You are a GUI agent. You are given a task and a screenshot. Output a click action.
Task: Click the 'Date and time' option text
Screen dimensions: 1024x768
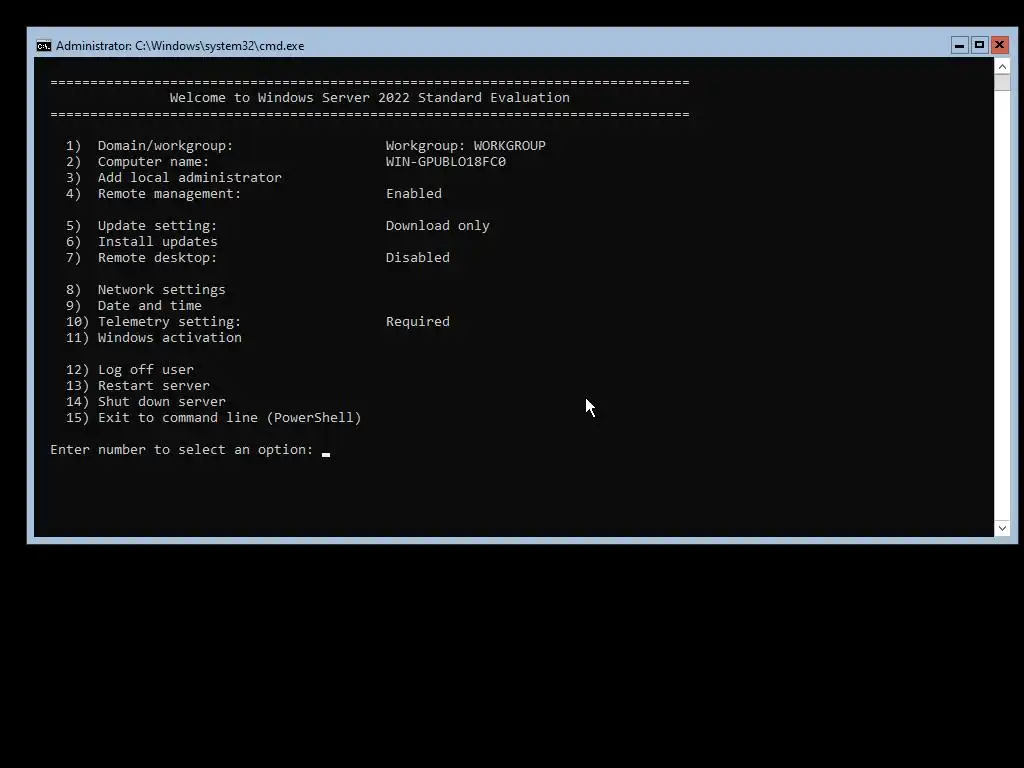click(150, 306)
